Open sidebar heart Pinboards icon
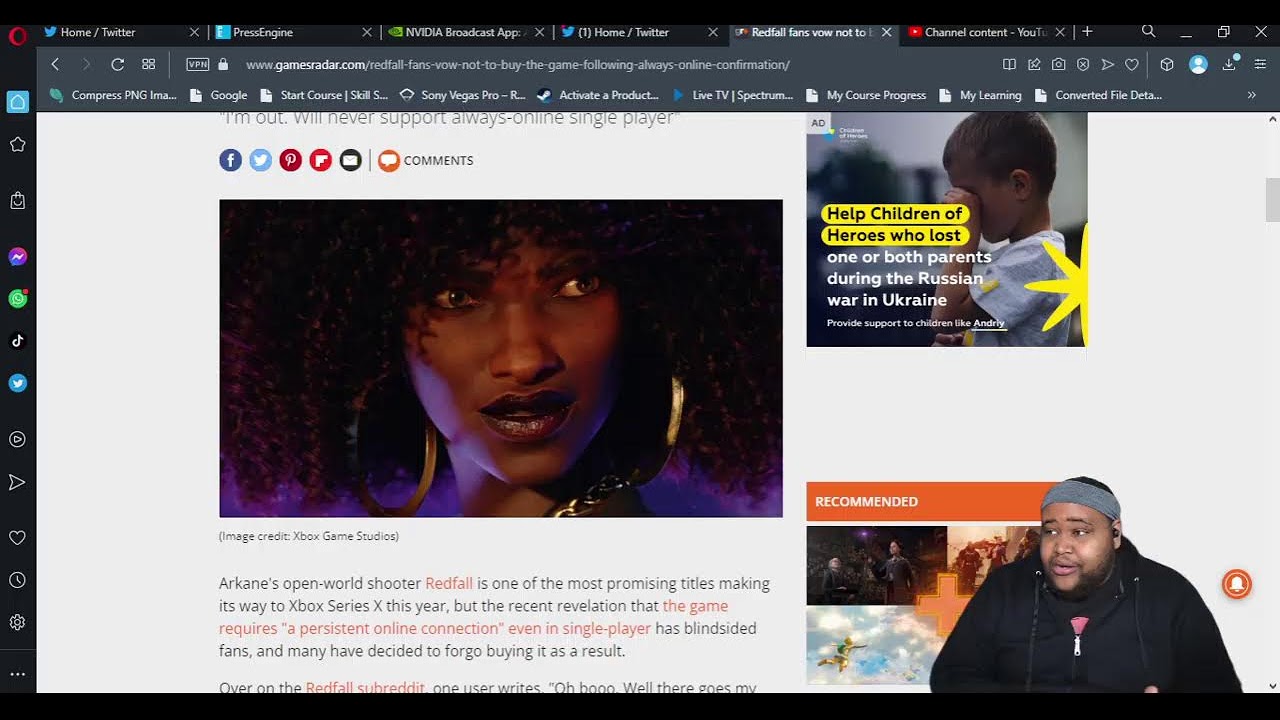1280x720 pixels. click(x=17, y=538)
